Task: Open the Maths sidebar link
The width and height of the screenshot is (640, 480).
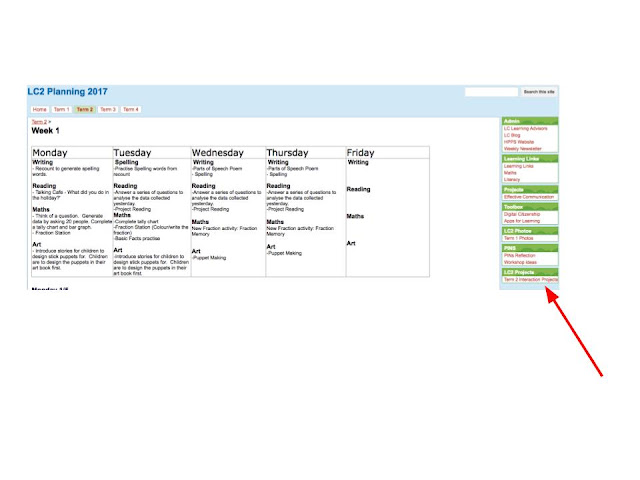Action: [x=510, y=173]
